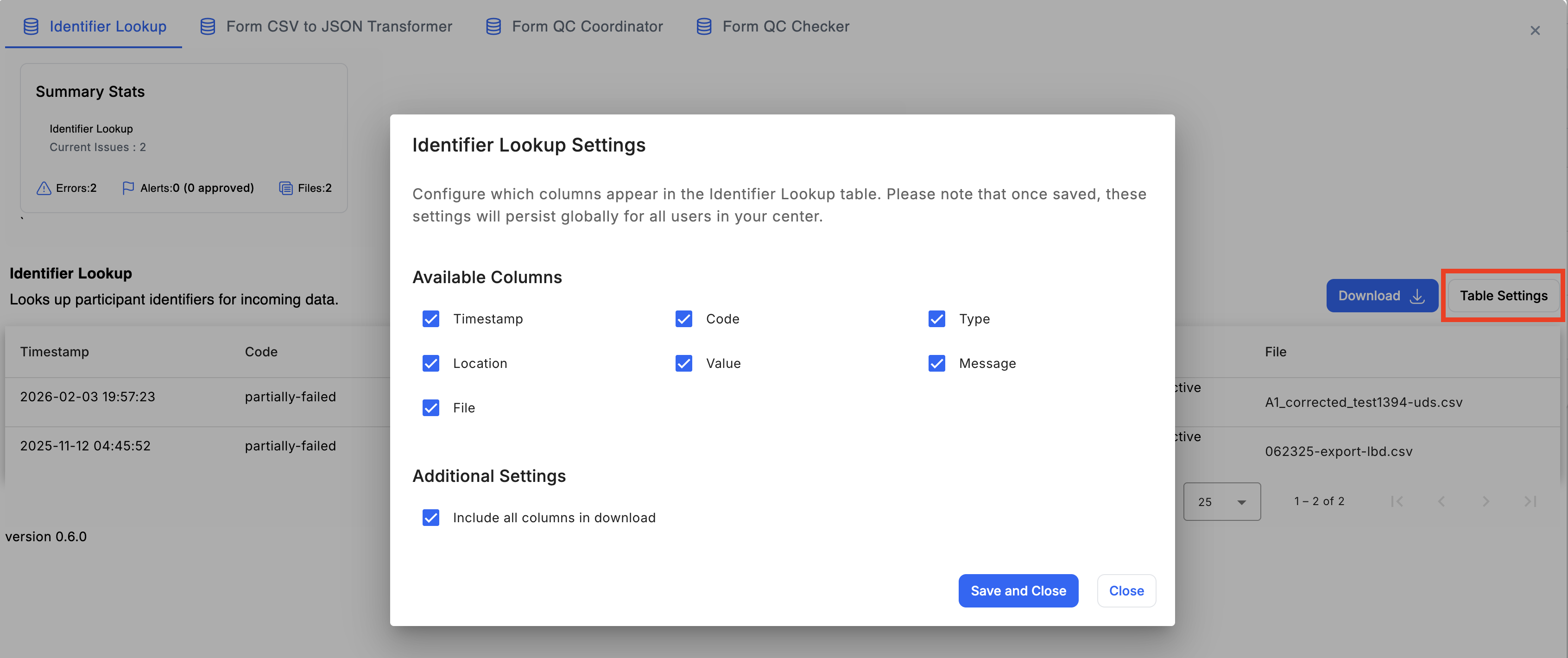Toggle the Location column checkbox
The image size is (1568, 658).
click(x=431, y=363)
